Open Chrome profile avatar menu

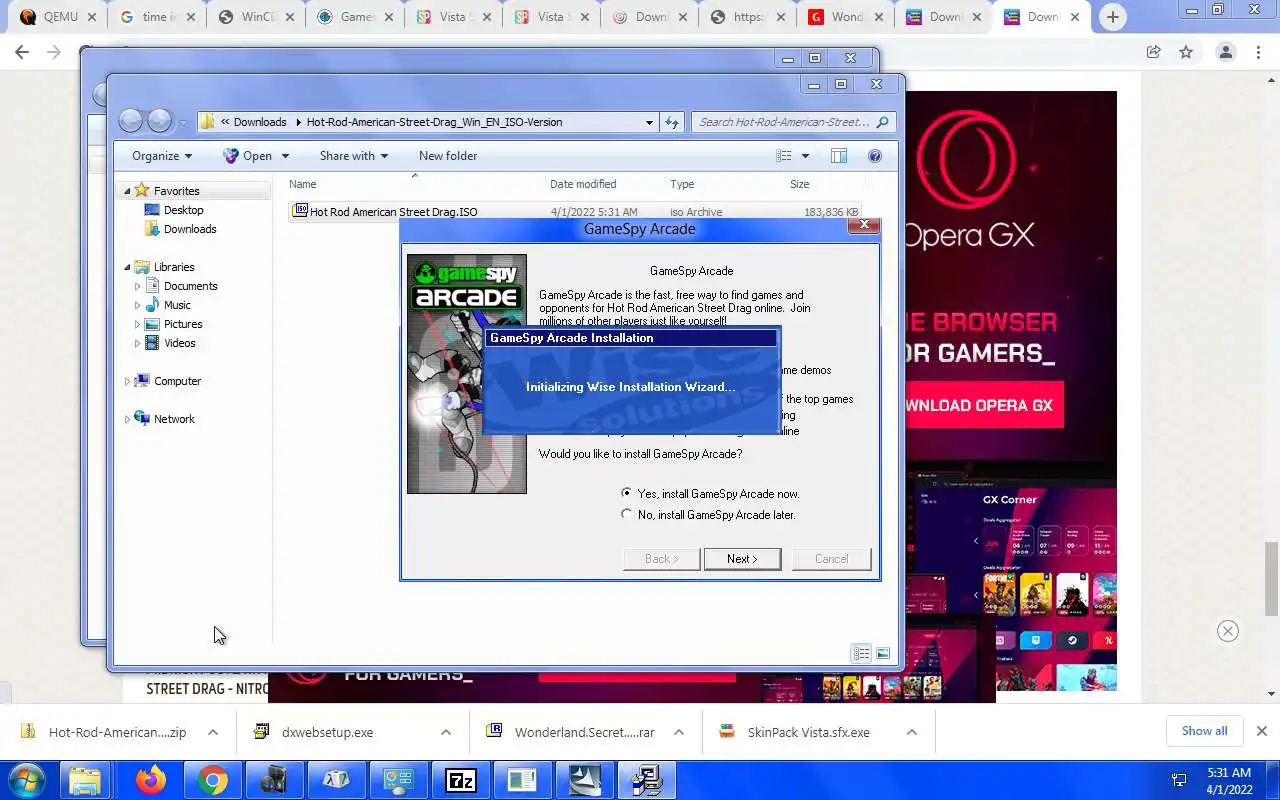coord(1225,52)
